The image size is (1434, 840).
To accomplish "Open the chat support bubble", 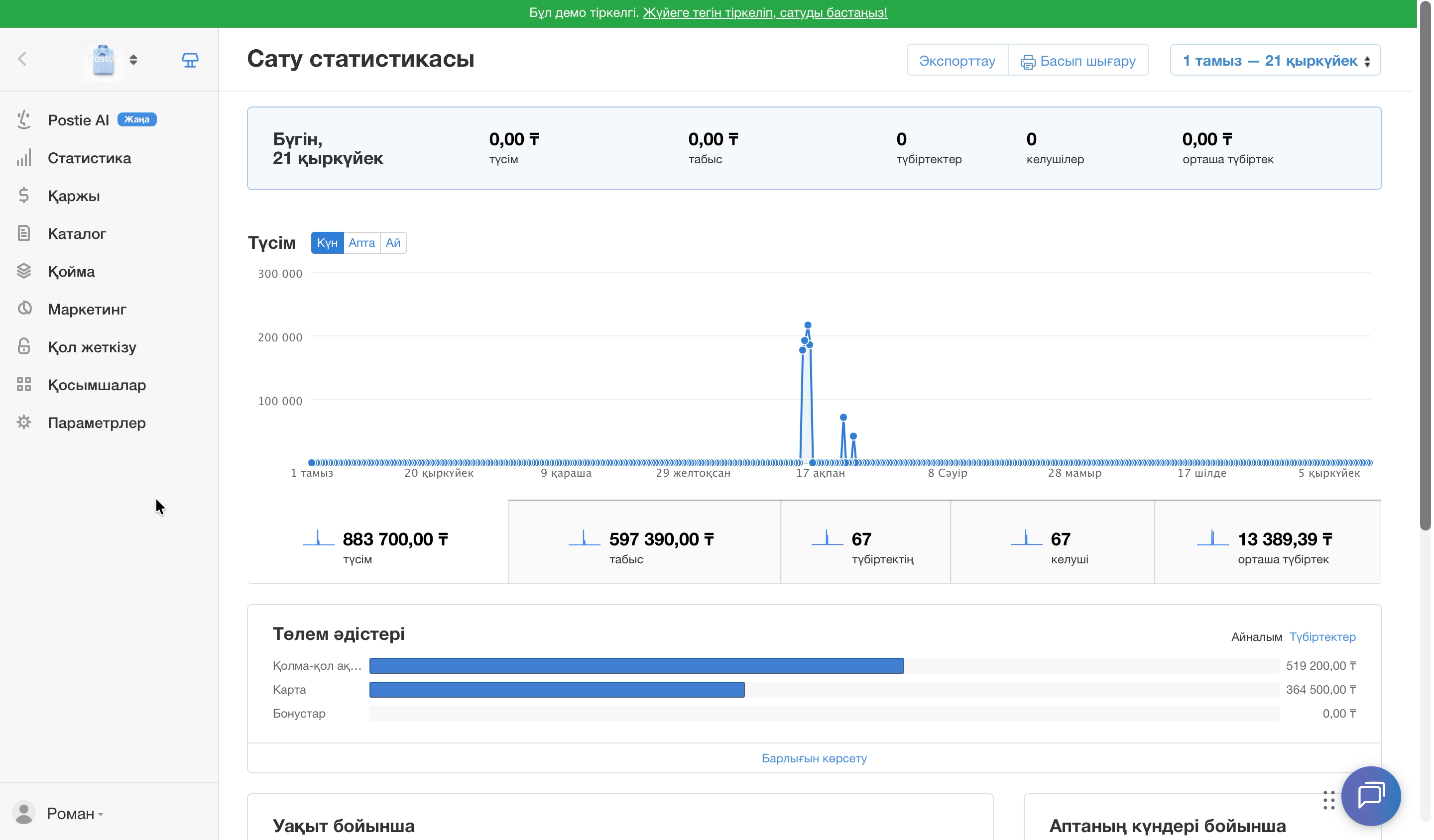I will [x=1371, y=796].
